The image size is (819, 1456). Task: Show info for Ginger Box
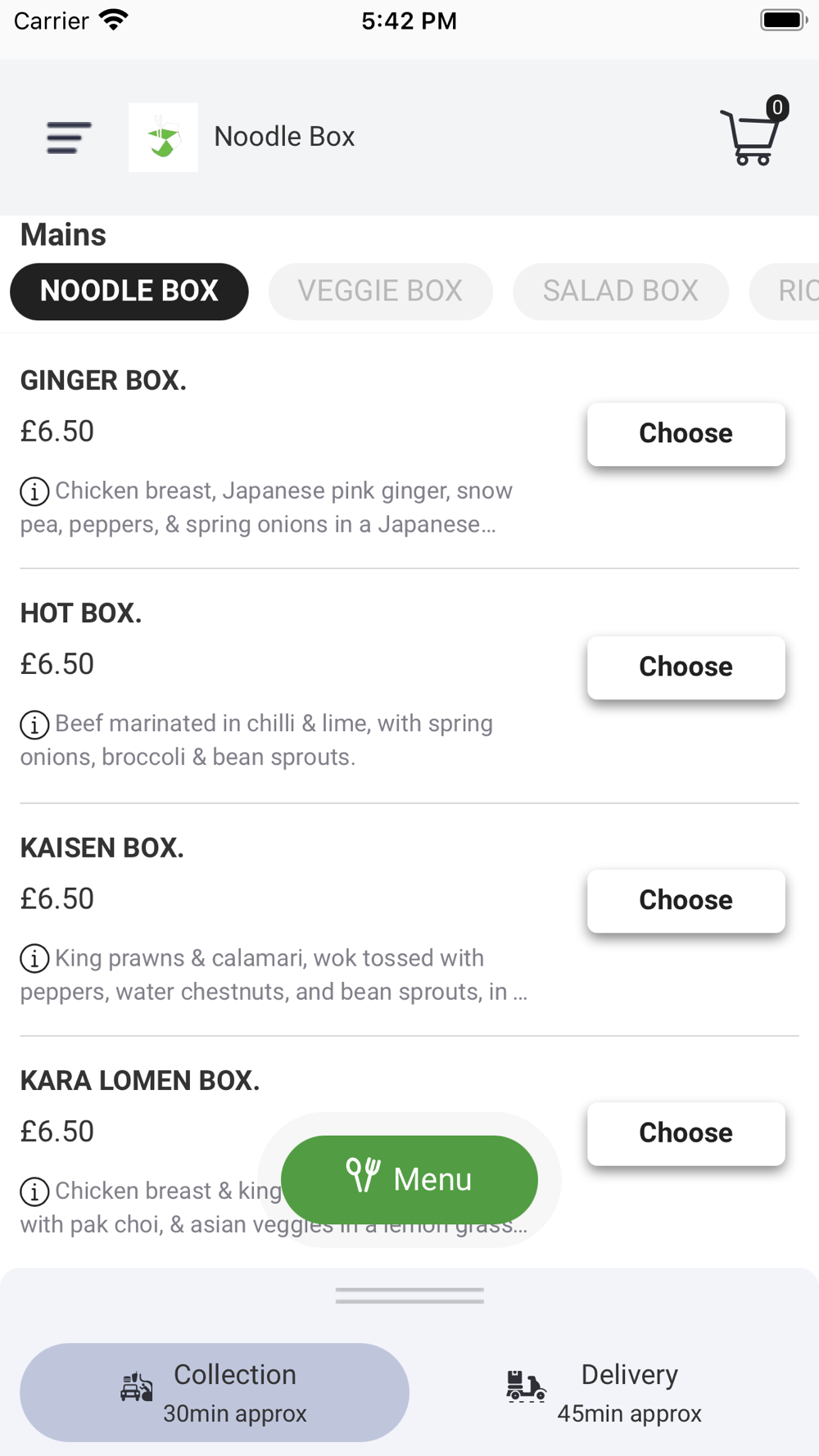[x=34, y=492]
